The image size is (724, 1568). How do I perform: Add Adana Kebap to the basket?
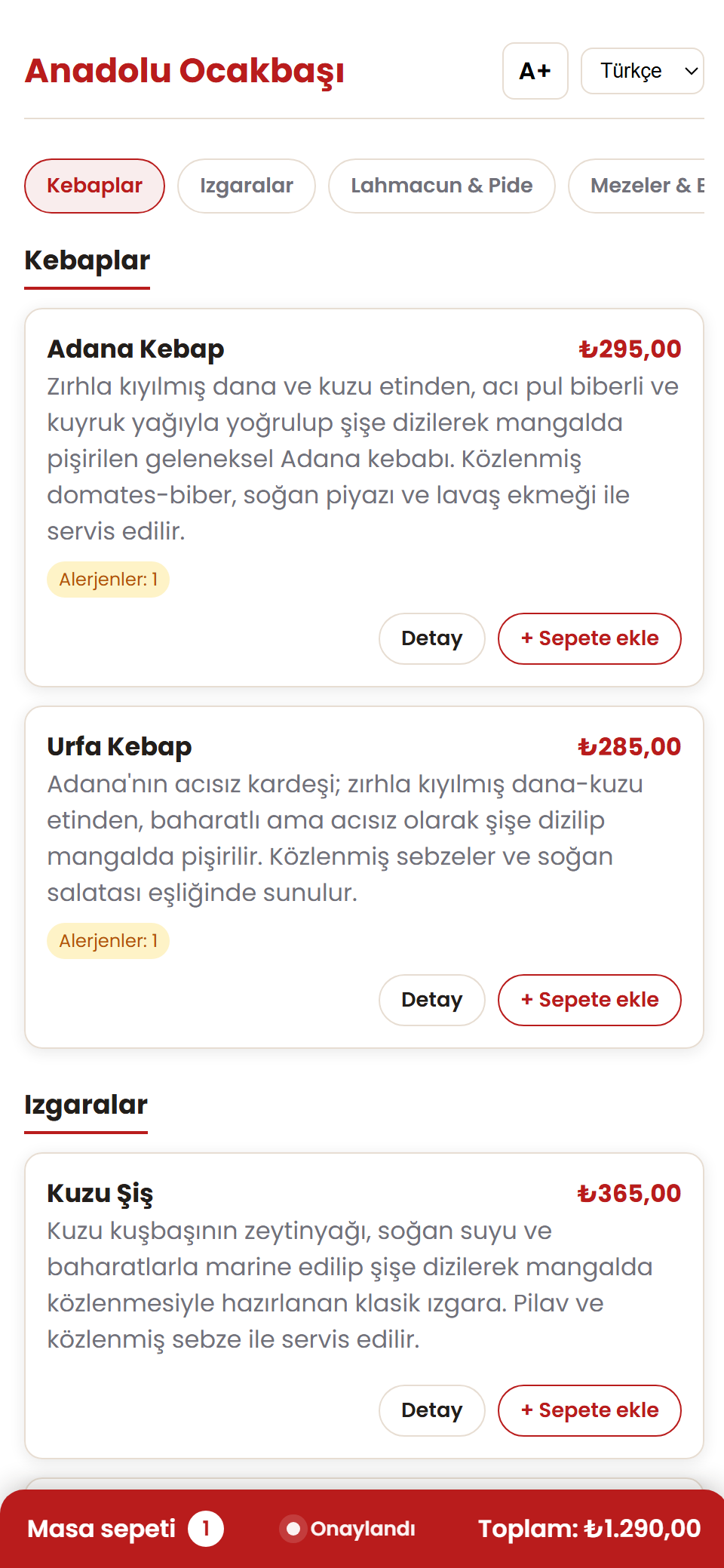pos(590,638)
